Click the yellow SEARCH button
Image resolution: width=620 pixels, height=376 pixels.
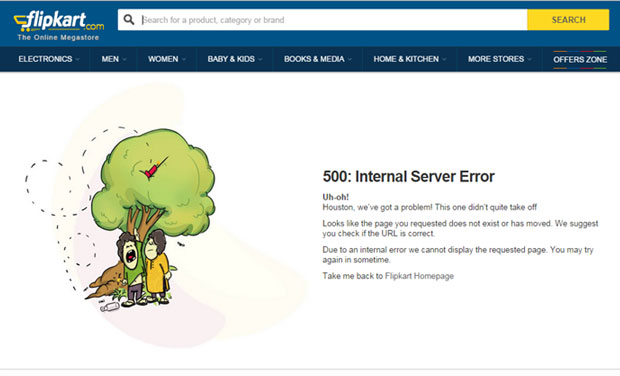[568, 20]
